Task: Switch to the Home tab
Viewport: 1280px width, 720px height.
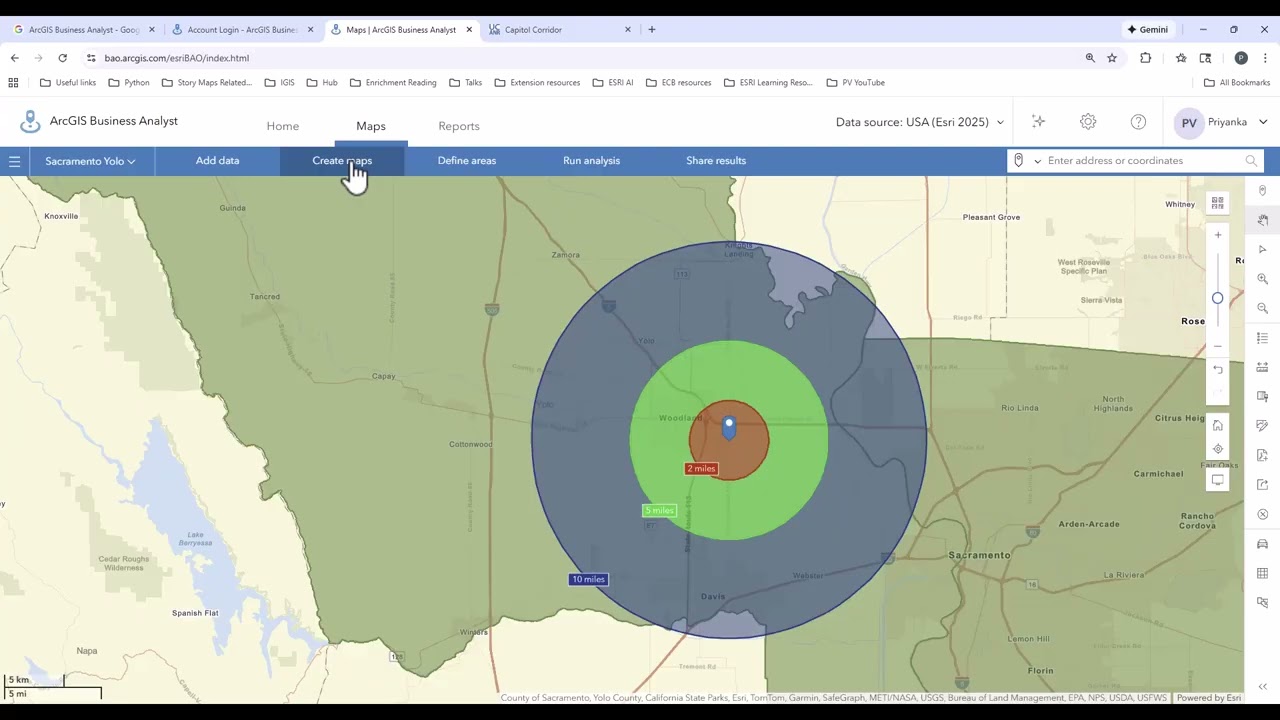Action: point(283,126)
